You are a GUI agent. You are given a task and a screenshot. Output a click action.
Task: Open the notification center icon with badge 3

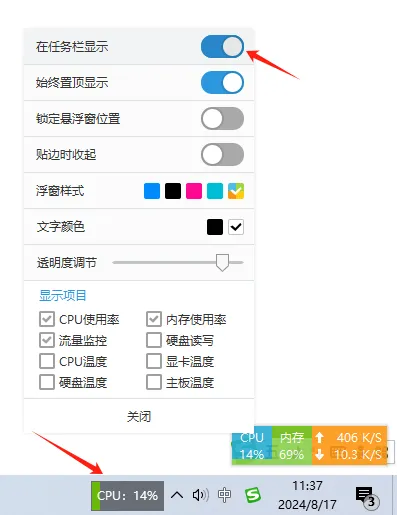[x=367, y=497]
